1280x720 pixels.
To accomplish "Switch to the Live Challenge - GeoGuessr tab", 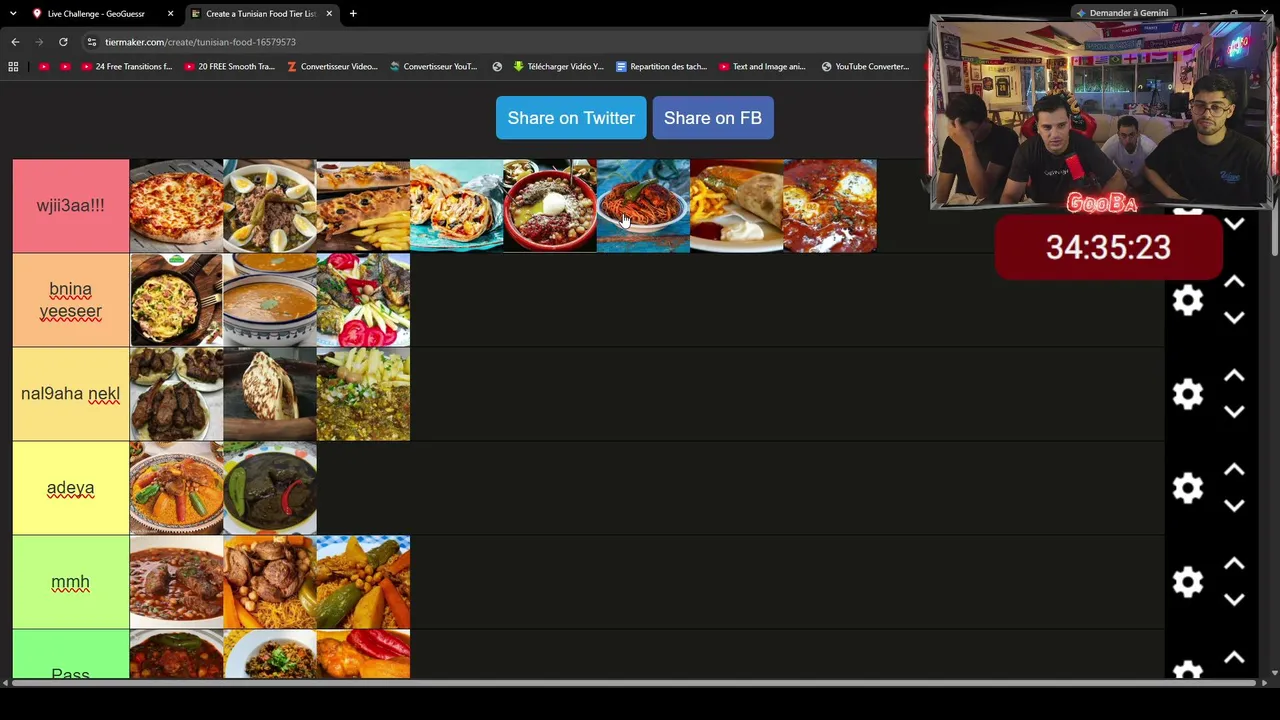I will [97, 14].
